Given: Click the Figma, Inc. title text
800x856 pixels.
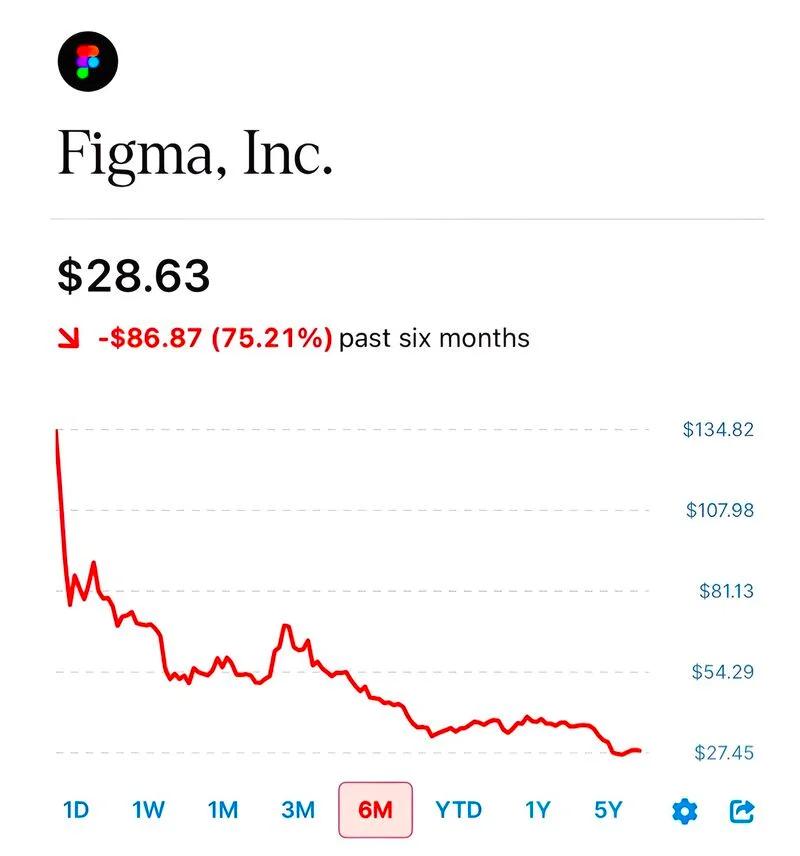Looking at the screenshot, I should coord(195,152).
